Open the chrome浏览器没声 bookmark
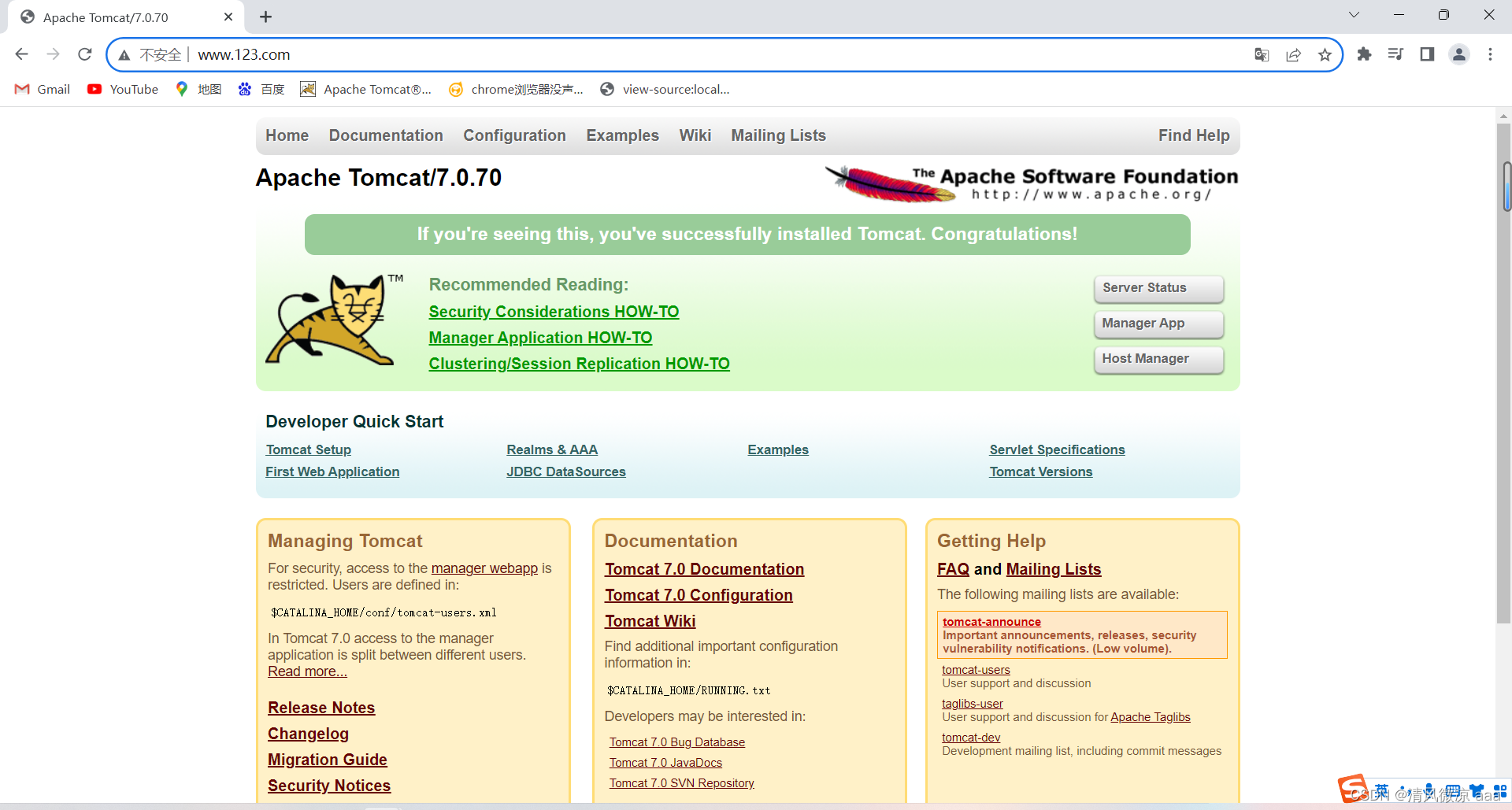The image size is (1512, 810). click(x=516, y=89)
